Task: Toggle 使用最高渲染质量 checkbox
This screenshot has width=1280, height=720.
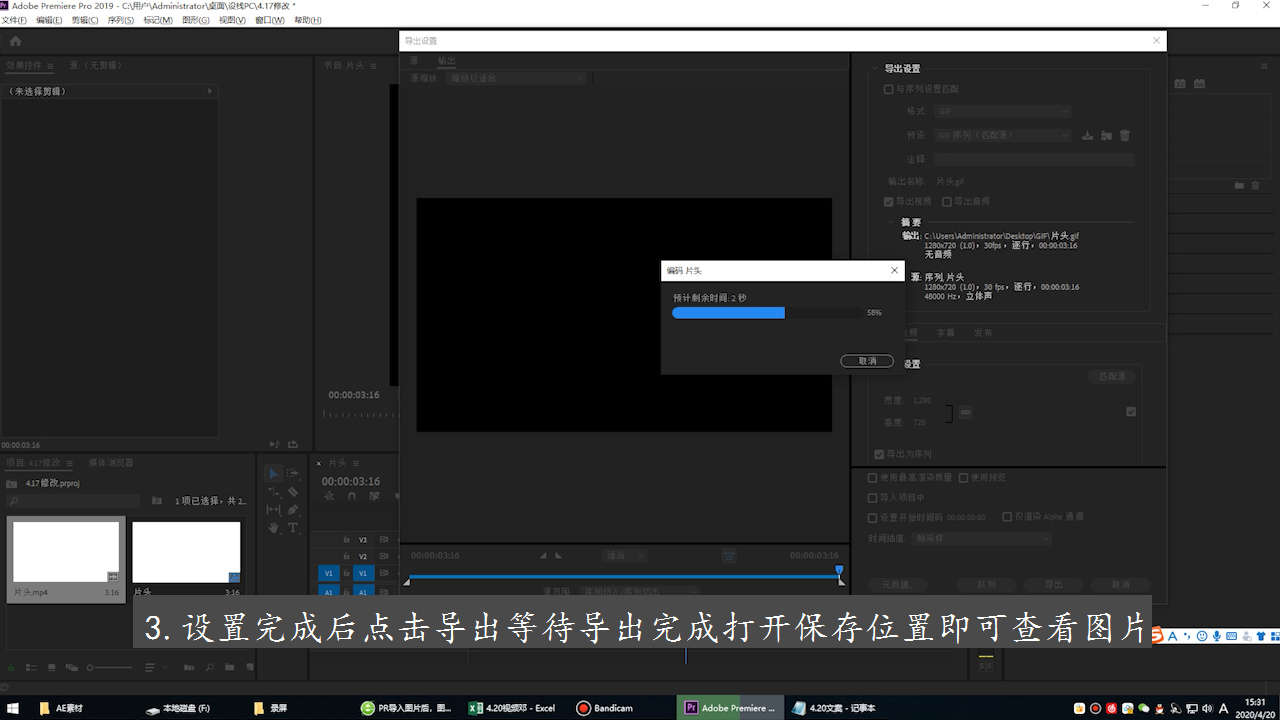Action: pyautogui.click(x=872, y=478)
